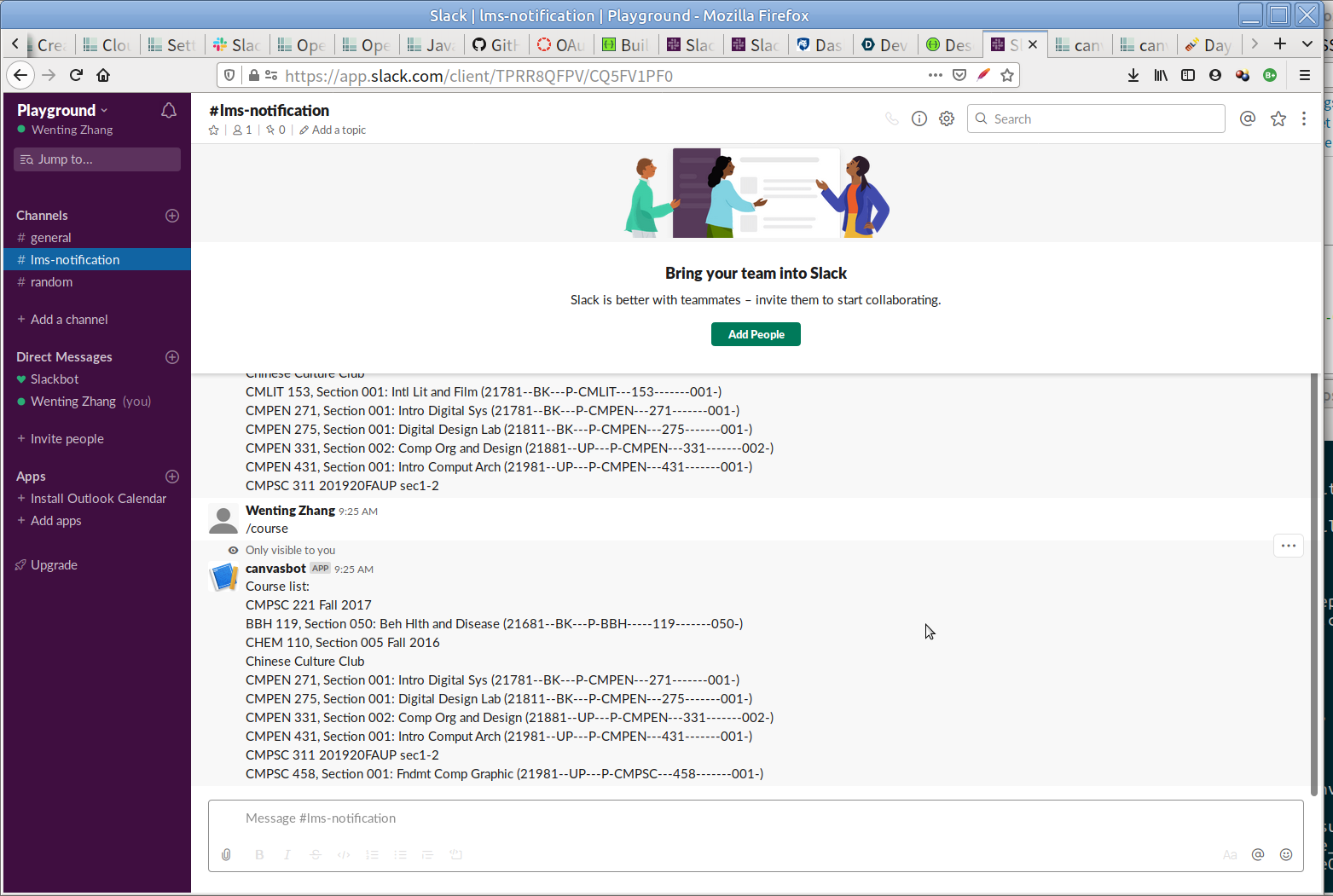Open more actions for canvasbot message

tap(1289, 546)
